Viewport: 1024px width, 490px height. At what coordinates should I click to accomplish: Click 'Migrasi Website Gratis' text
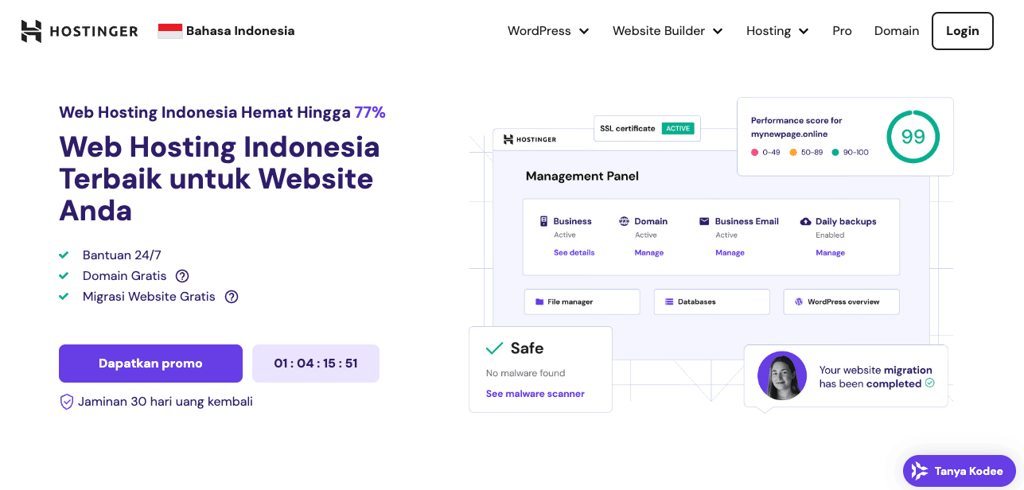click(x=149, y=297)
